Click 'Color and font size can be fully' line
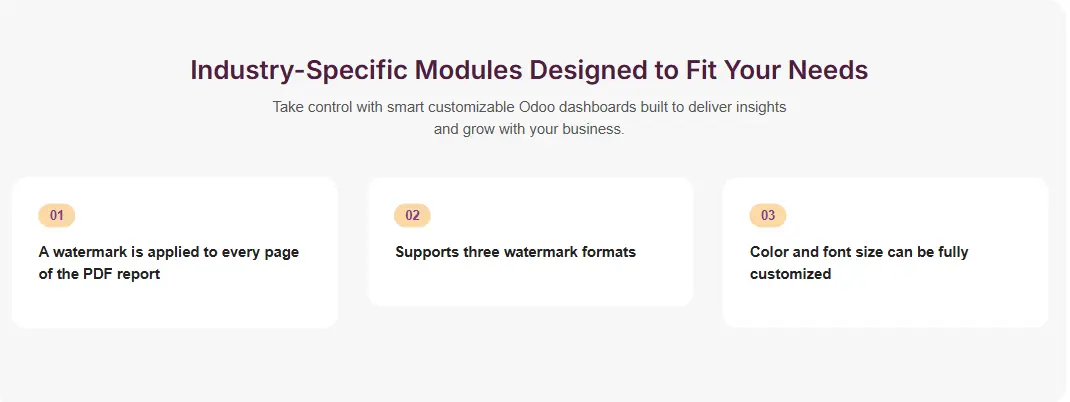This screenshot has height=402, width=1070. [x=858, y=252]
